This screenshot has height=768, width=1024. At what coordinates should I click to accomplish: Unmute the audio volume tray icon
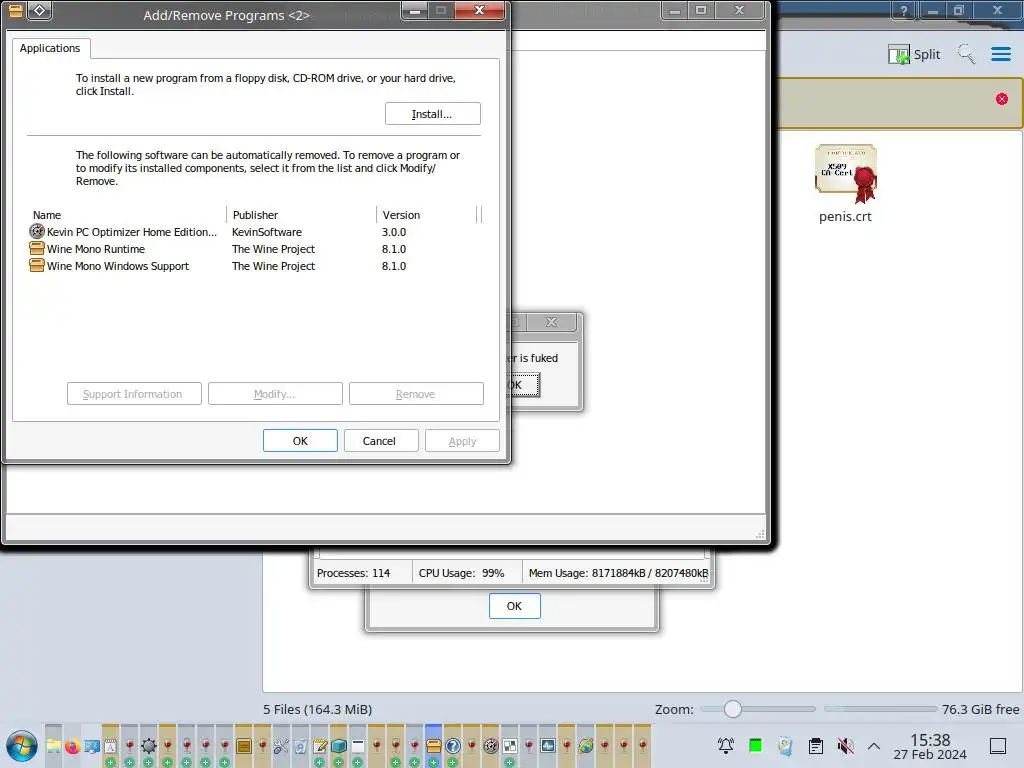point(846,745)
